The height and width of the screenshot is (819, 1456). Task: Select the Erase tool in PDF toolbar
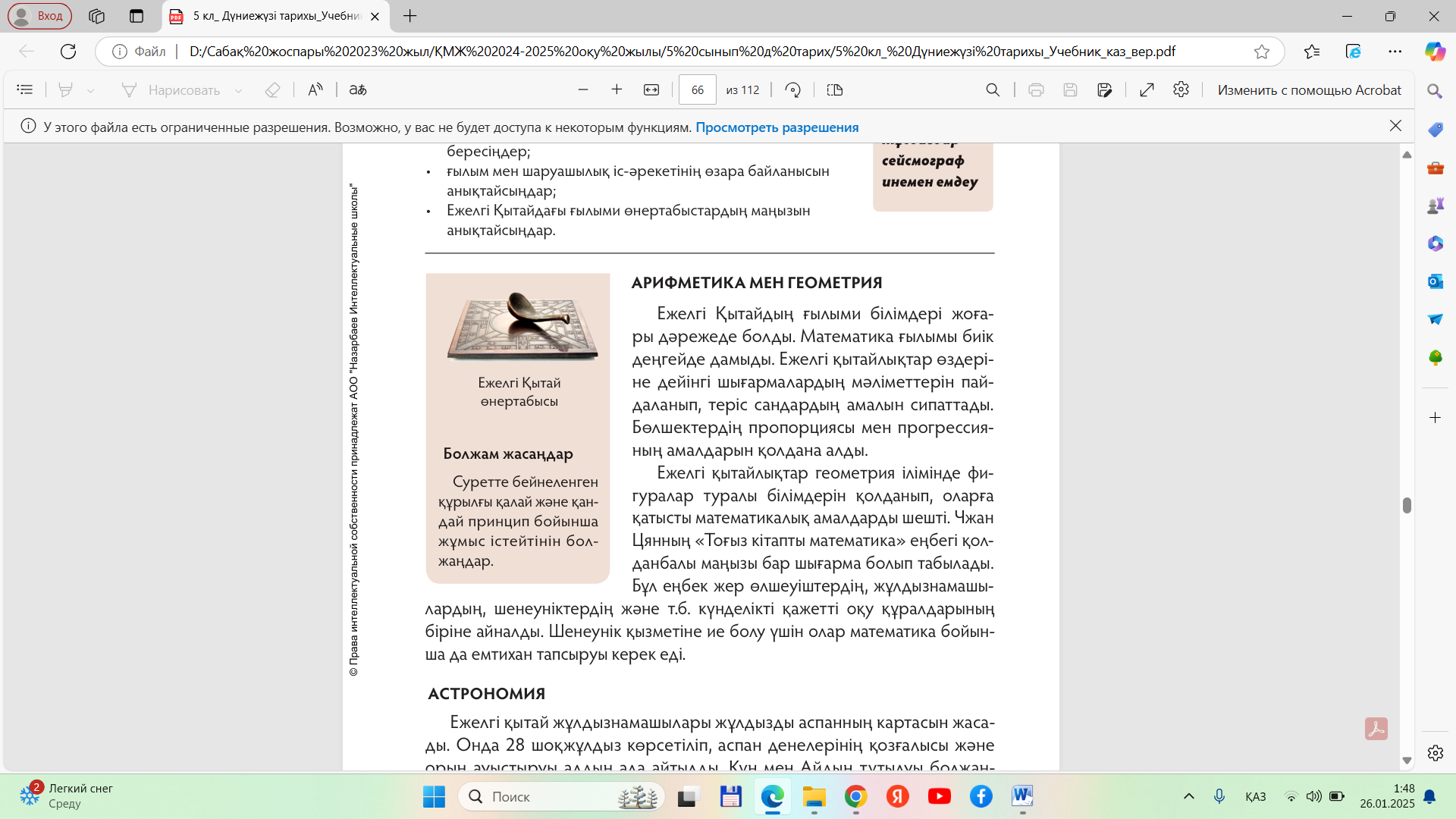pyautogui.click(x=272, y=90)
